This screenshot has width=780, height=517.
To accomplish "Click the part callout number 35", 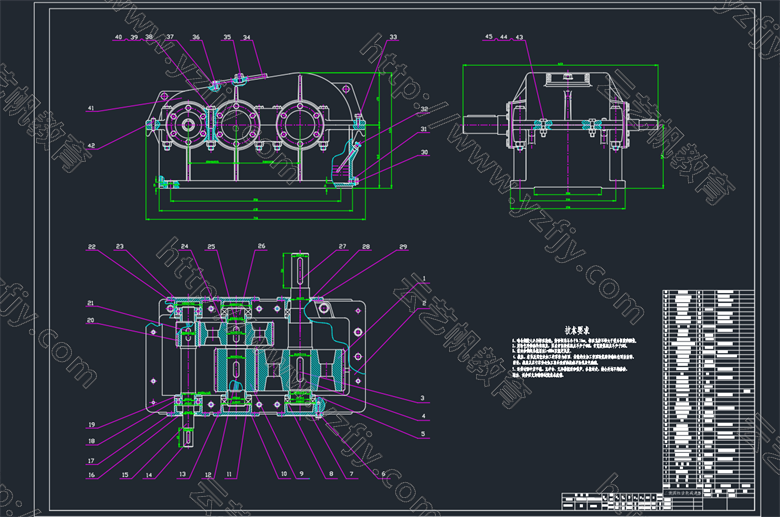I will pos(227,37).
